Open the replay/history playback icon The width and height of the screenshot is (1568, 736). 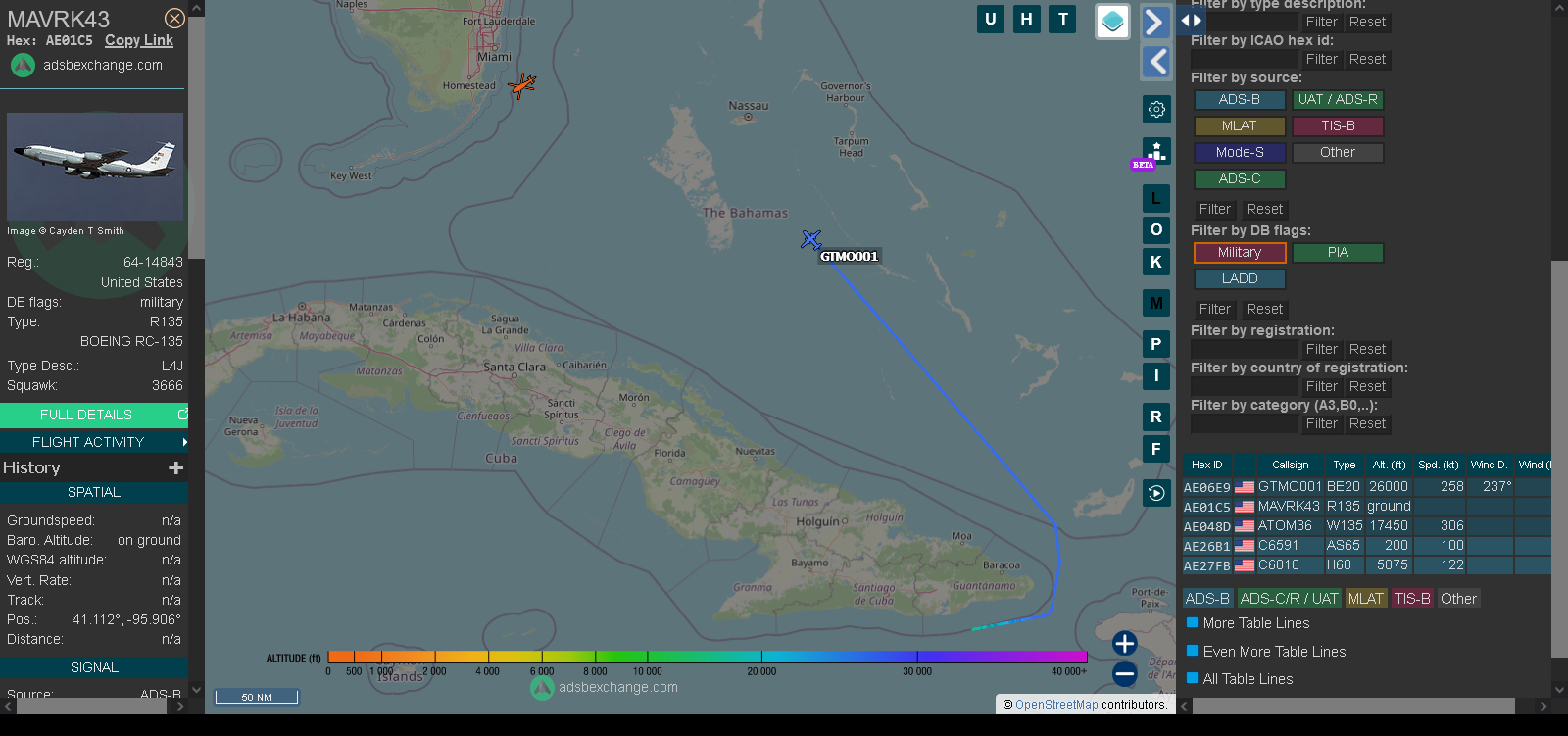(x=1156, y=493)
